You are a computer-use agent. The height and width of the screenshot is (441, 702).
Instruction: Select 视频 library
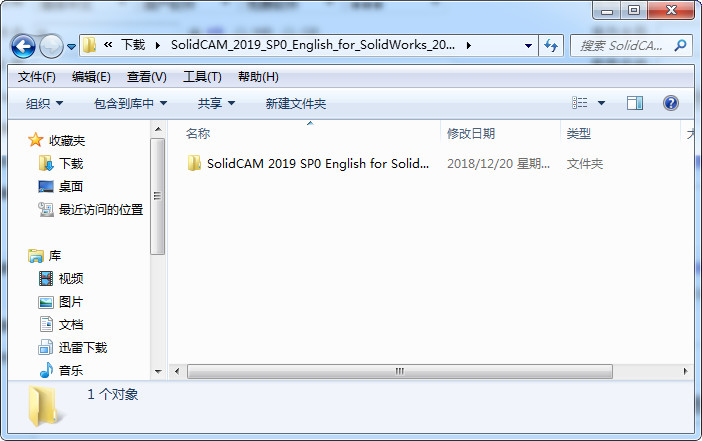71,279
